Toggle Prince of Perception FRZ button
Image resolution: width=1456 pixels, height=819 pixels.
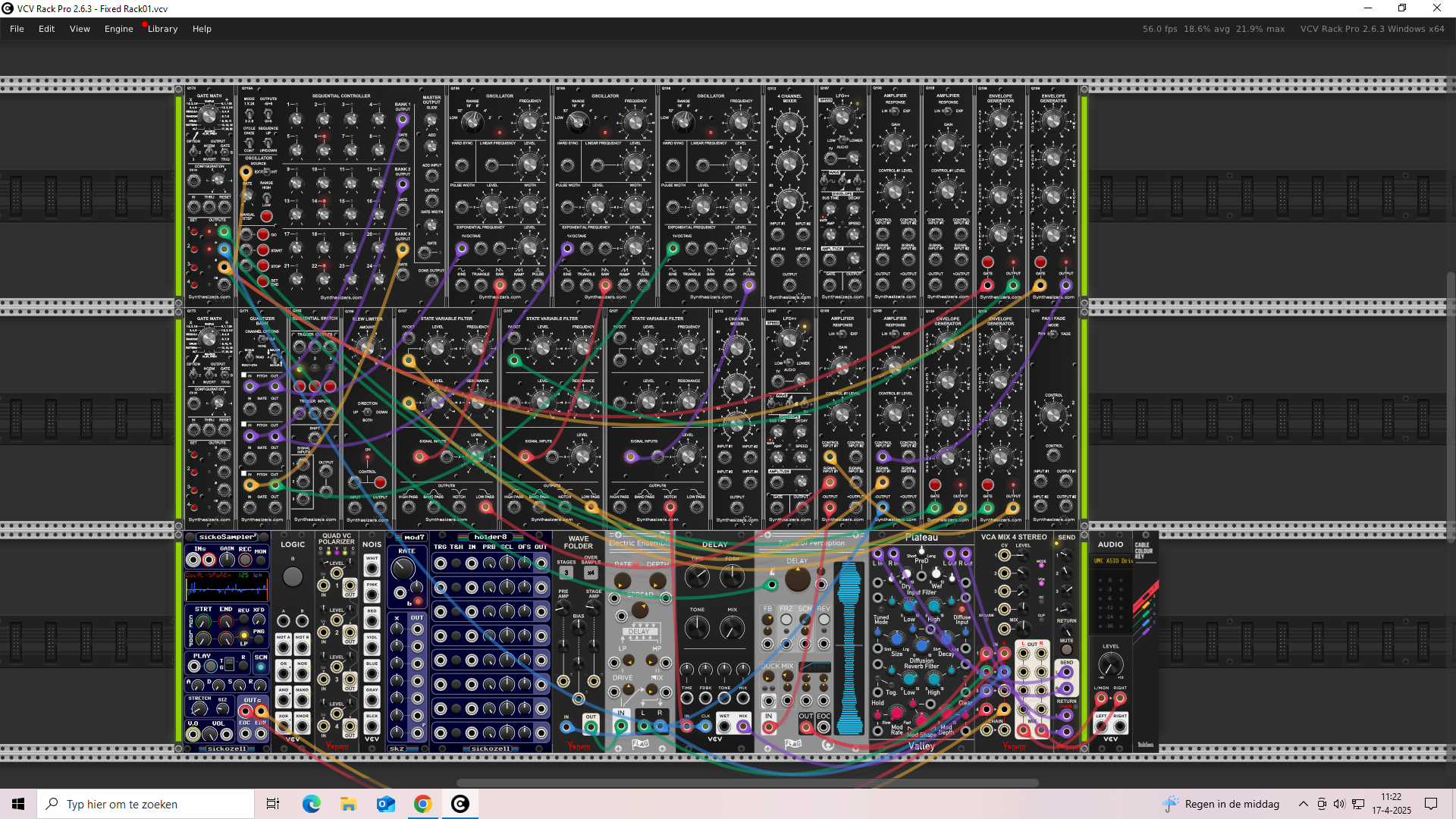click(786, 620)
